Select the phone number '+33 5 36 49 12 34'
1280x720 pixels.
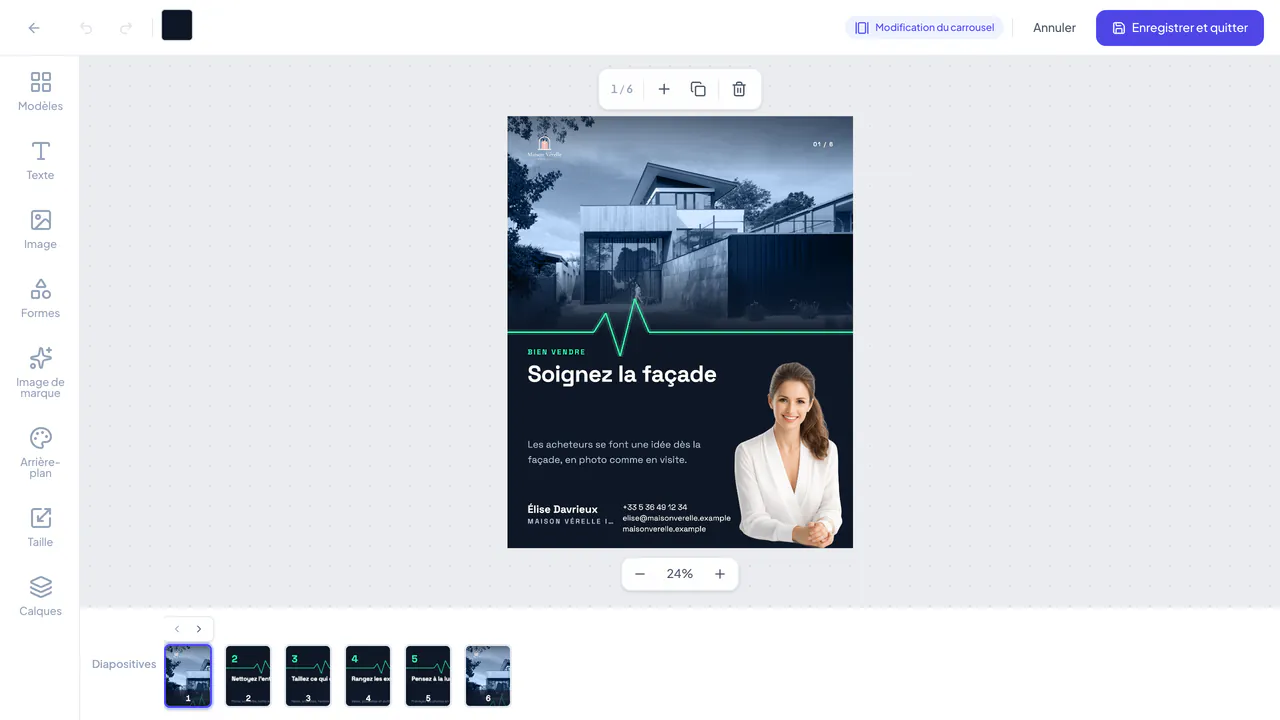point(655,507)
